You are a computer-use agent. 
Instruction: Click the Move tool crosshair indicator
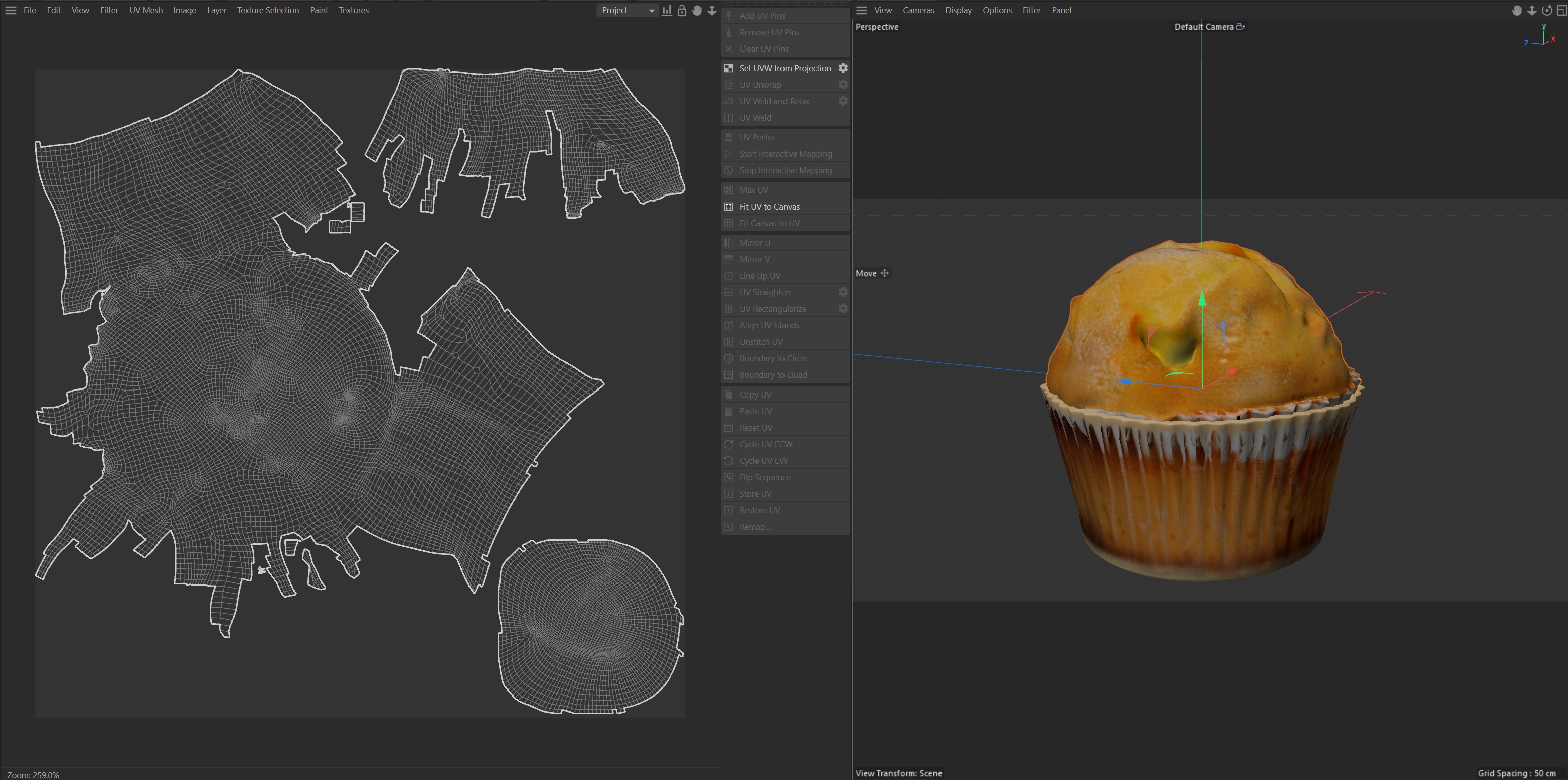(884, 273)
